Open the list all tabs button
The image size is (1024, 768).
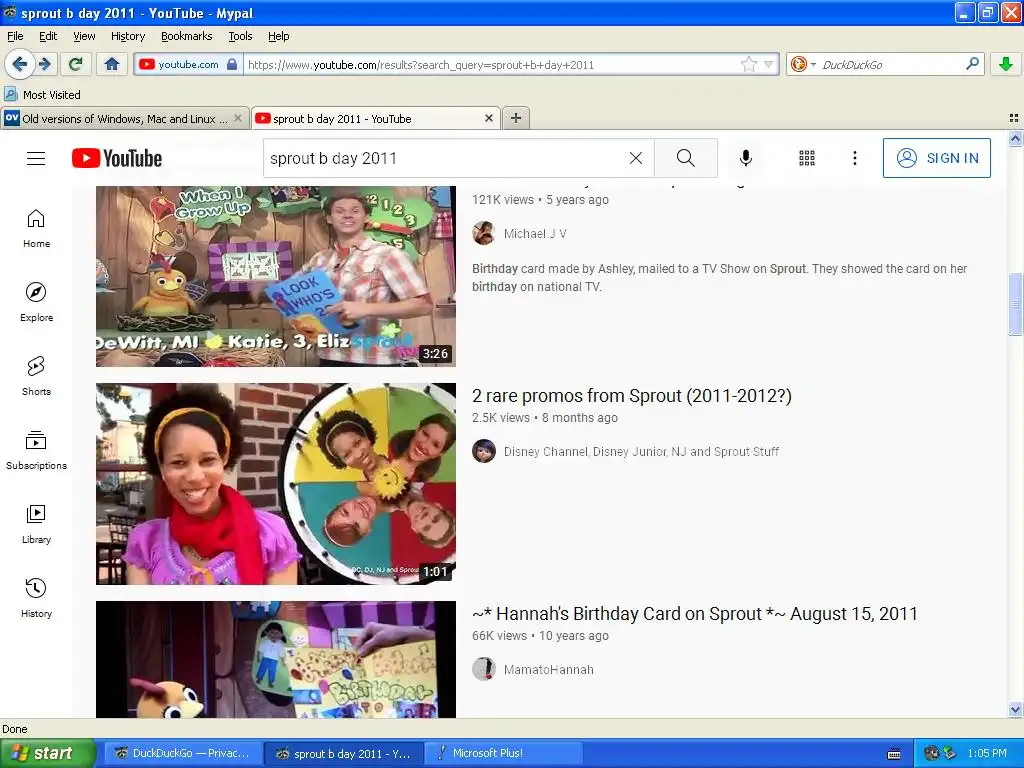[x=1014, y=118]
